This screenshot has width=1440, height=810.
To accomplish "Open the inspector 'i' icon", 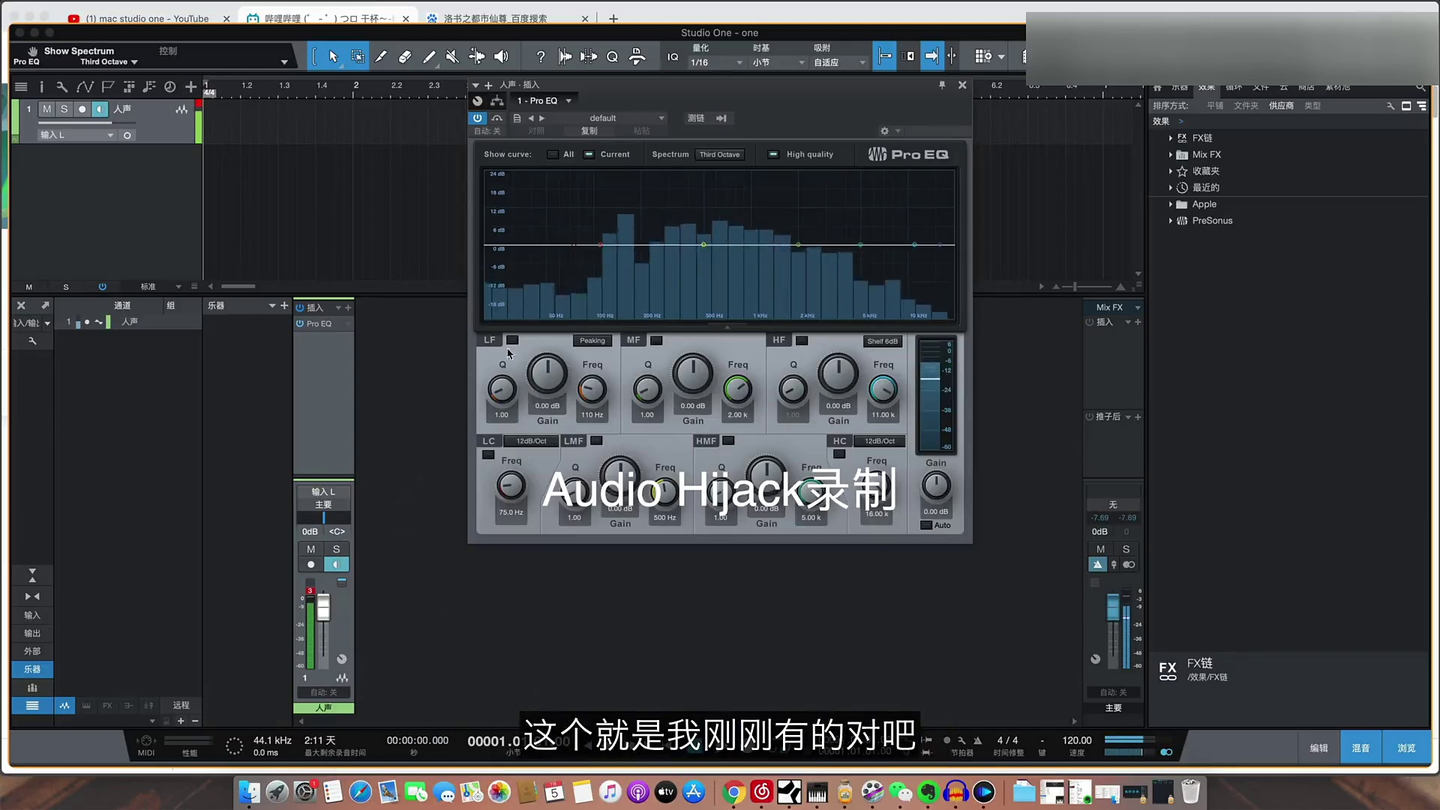I will pos(41,87).
